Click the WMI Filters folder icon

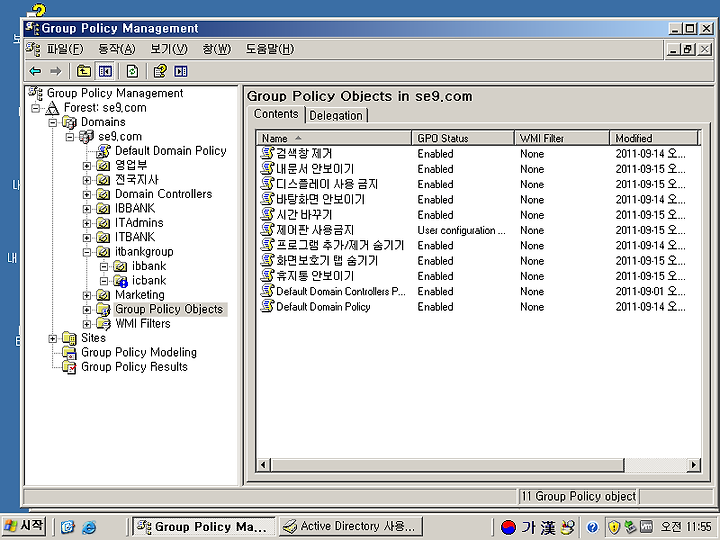(103, 324)
